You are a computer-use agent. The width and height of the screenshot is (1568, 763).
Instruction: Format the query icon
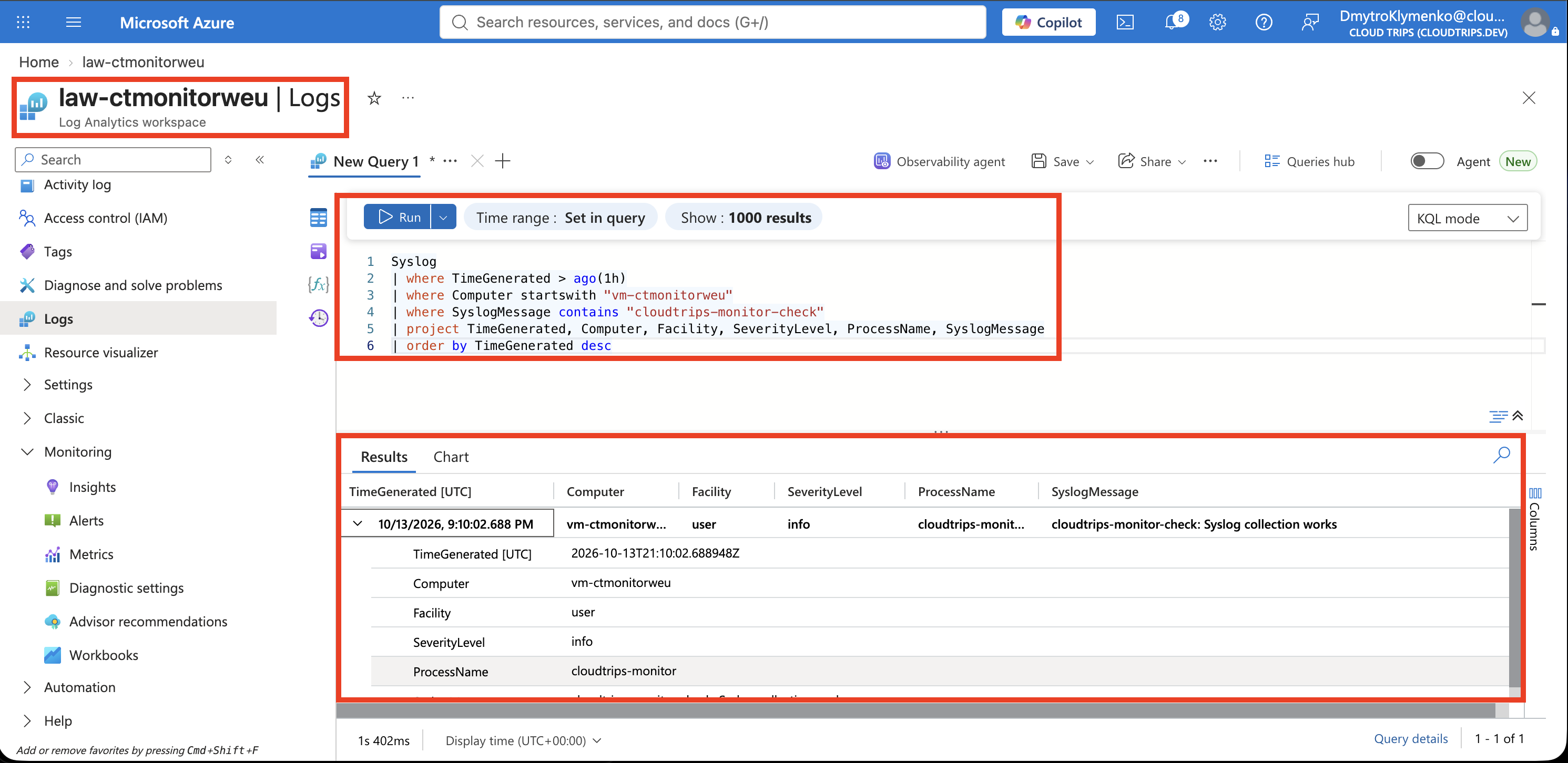tap(1498, 416)
